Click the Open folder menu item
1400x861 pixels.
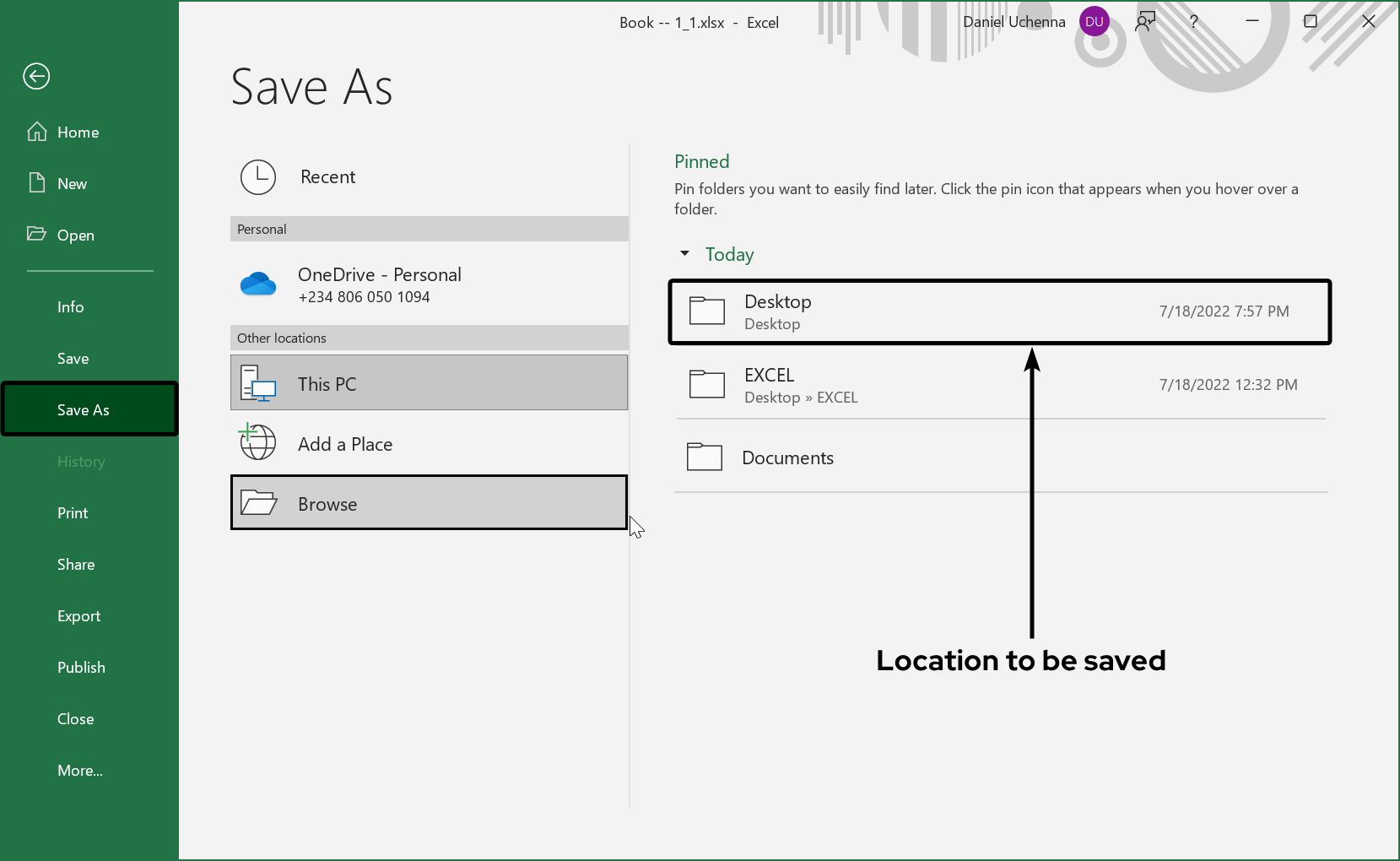click(75, 236)
